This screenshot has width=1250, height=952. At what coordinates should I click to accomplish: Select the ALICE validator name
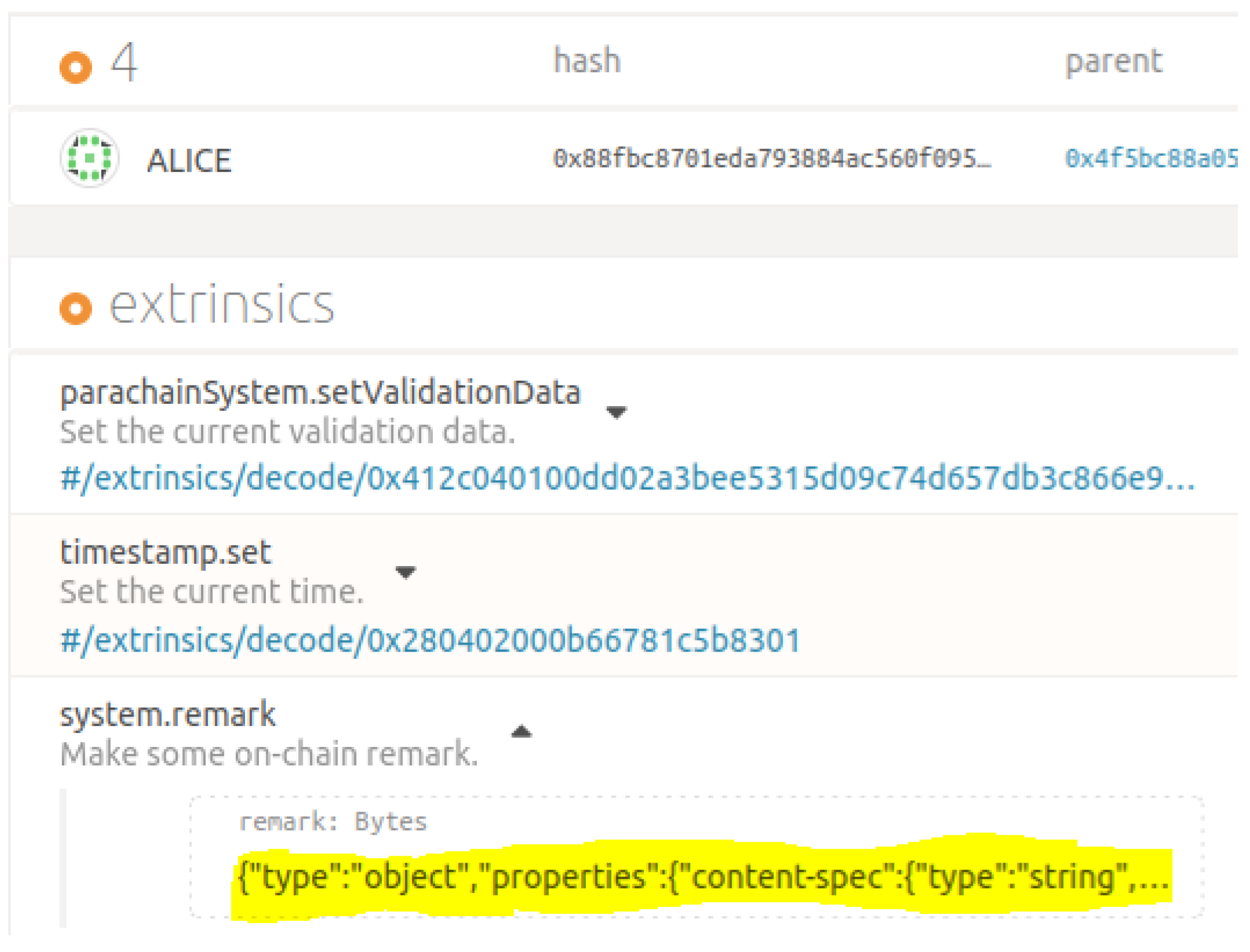(190, 161)
